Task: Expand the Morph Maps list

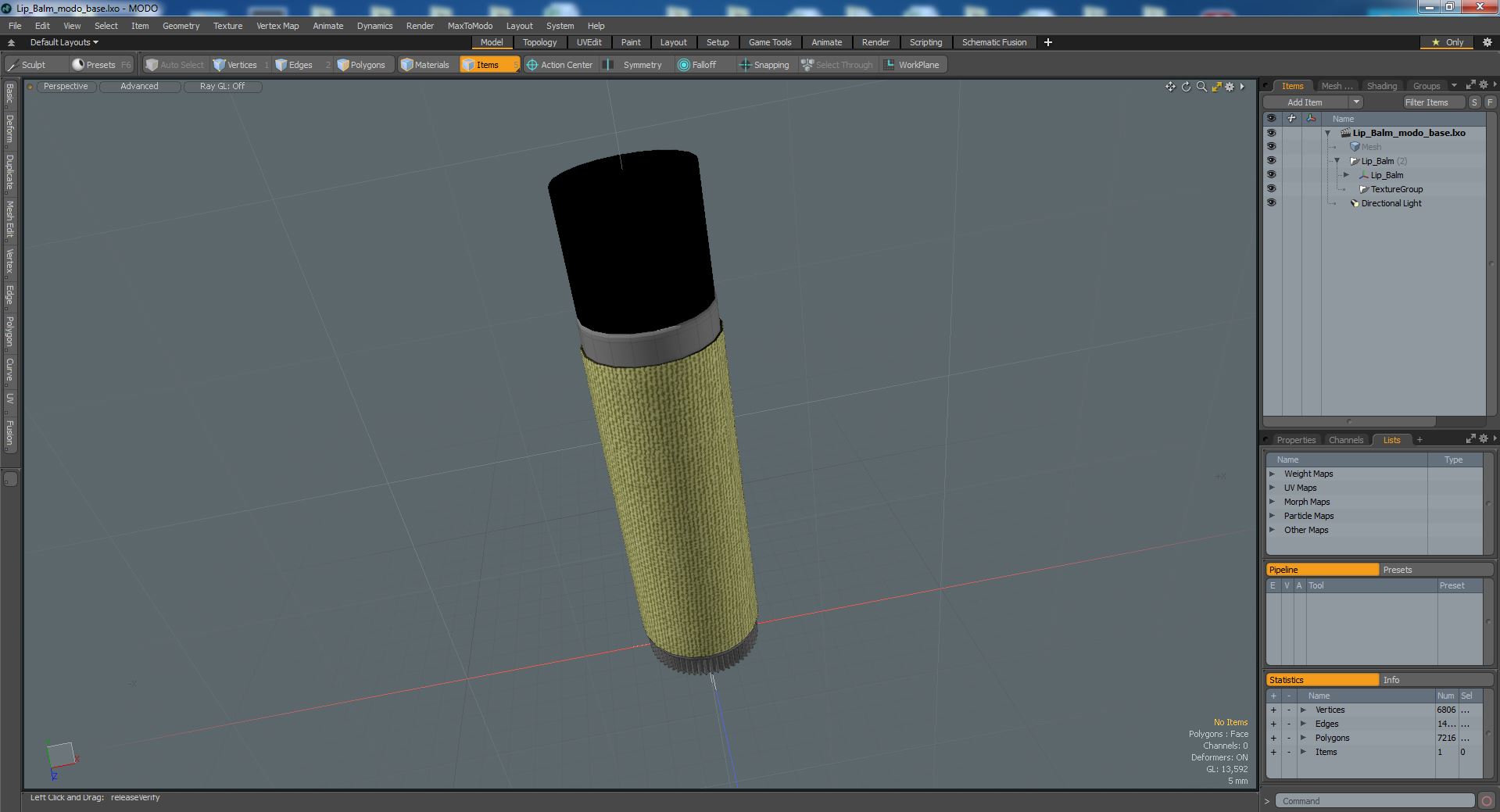Action: 1273,502
